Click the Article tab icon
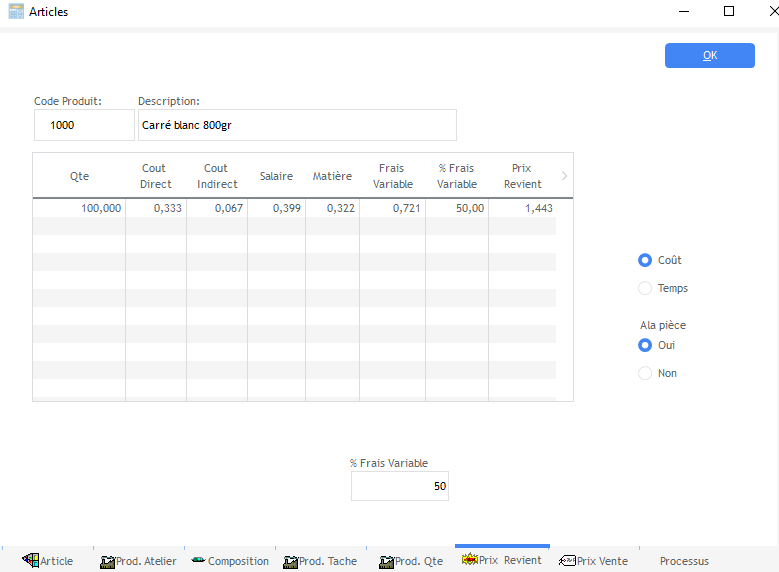This screenshot has height=572, width=779. tap(30, 561)
